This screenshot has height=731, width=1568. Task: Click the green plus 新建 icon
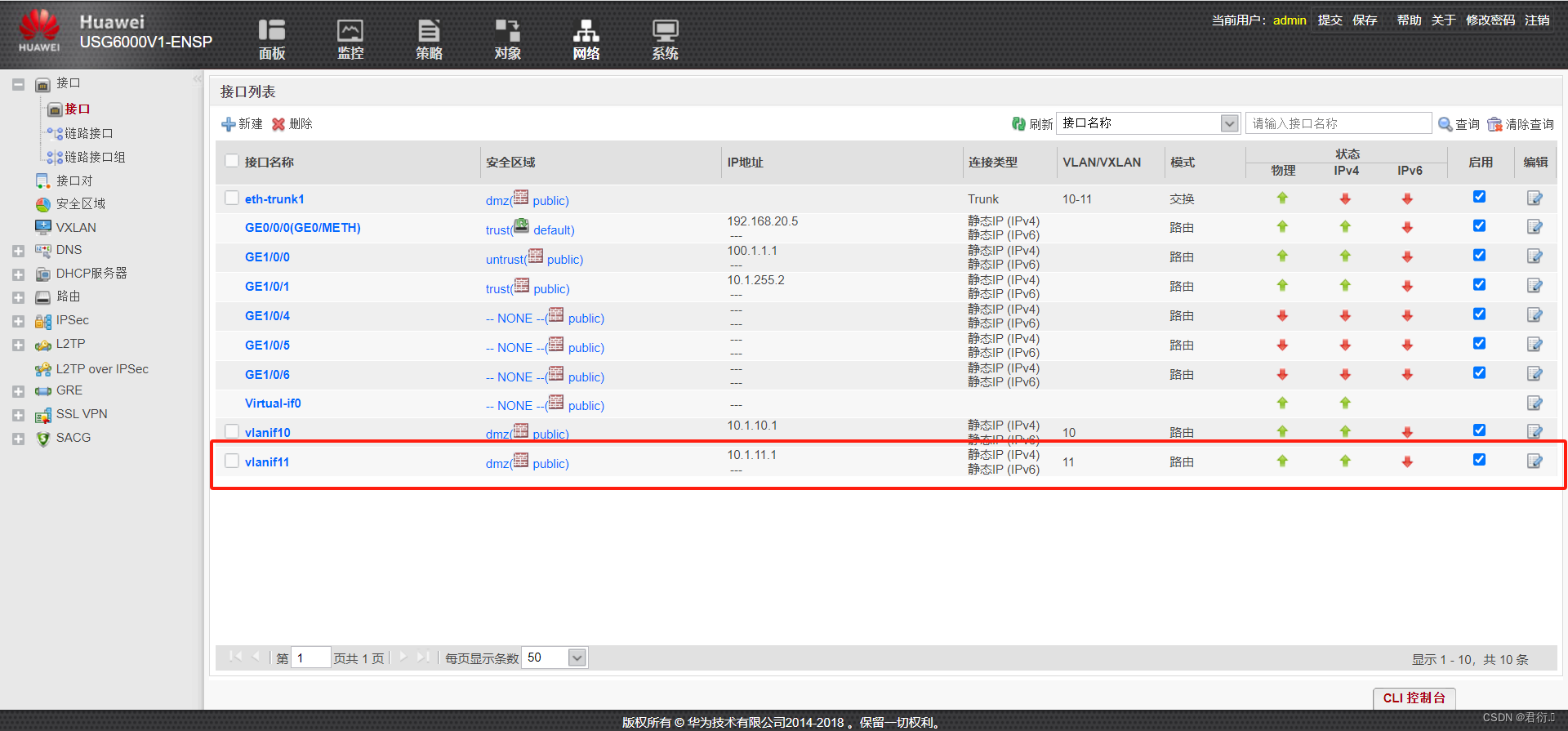coord(229,124)
